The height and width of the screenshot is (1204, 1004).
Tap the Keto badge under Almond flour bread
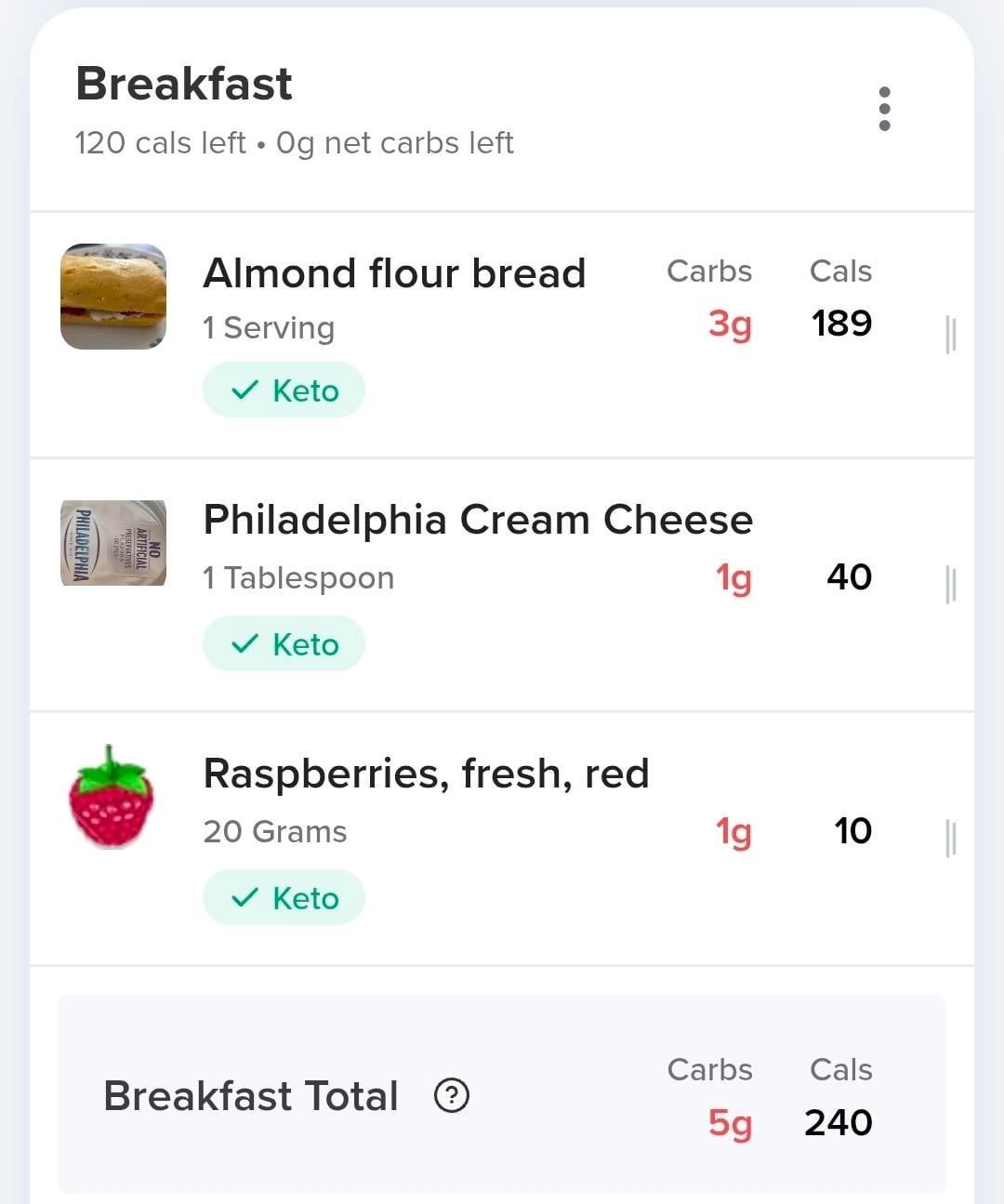click(x=284, y=390)
